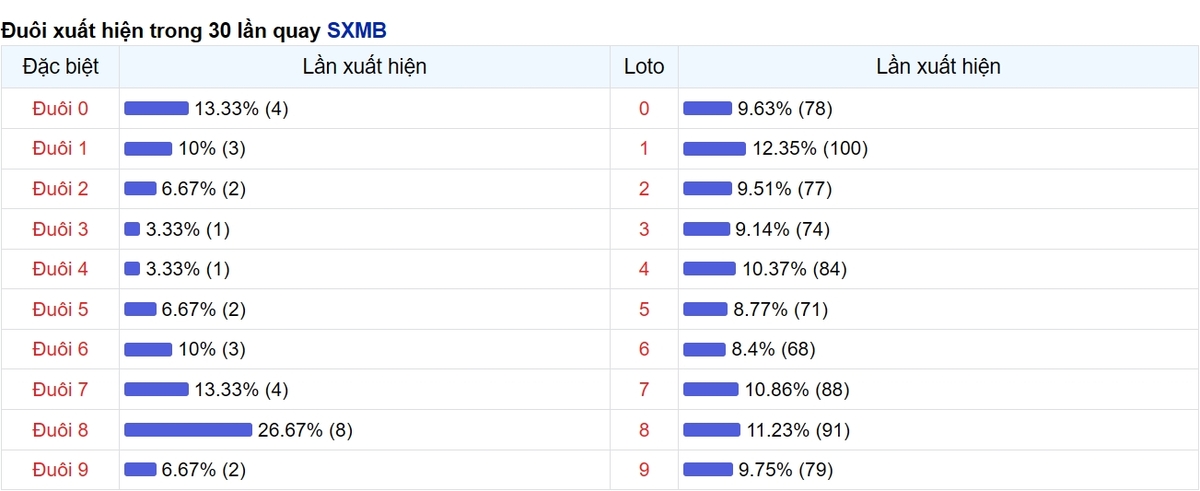Select Loto number 4 in the Loto column

644,269
